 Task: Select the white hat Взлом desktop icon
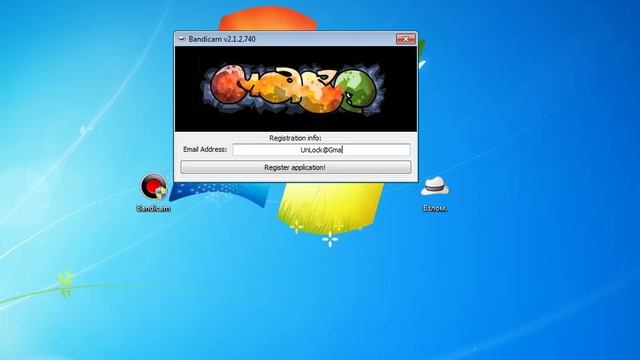point(435,186)
